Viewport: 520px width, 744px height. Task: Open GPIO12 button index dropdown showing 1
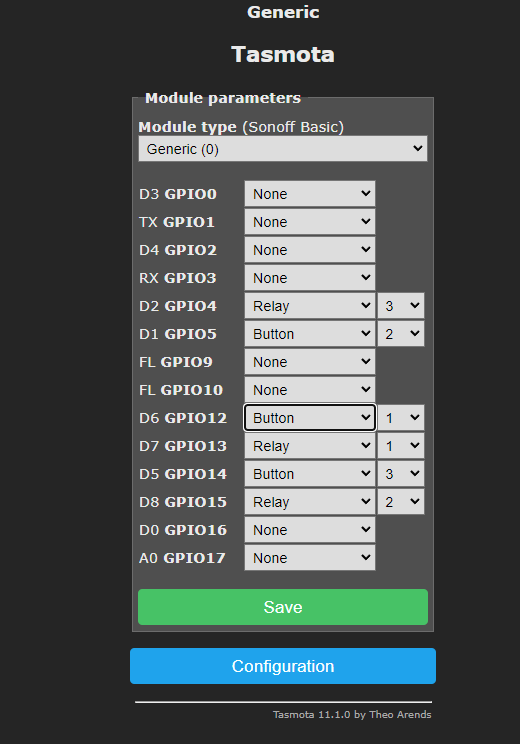pyautogui.click(x=401, y=418)
